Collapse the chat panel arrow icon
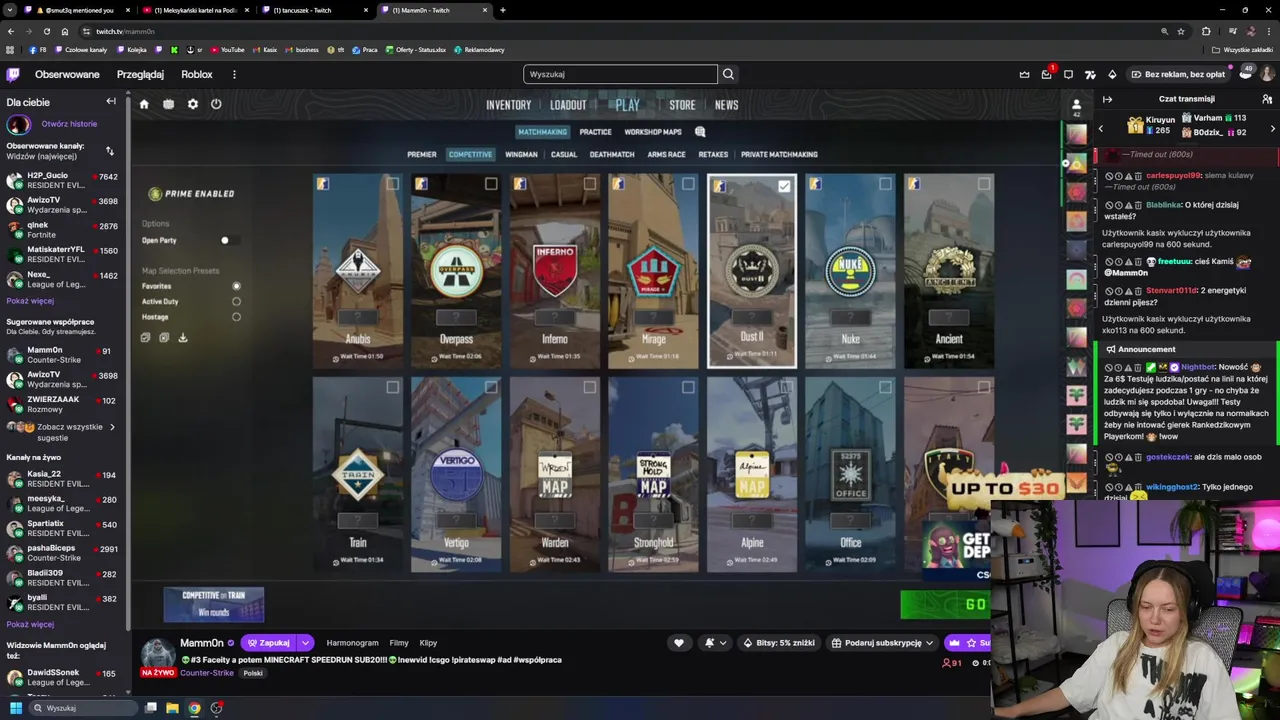The image size is (1280, 720). click(1107, 99)
